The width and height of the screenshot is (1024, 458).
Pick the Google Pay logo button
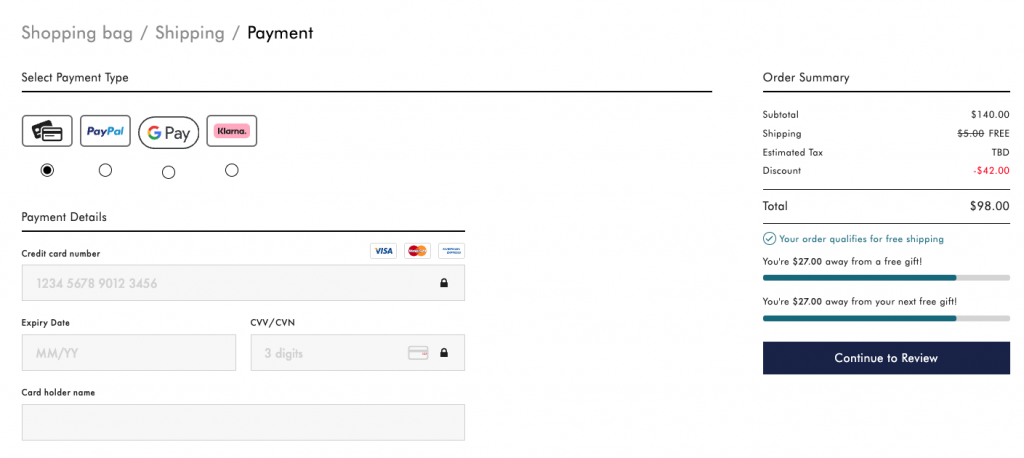coord(168,132)
